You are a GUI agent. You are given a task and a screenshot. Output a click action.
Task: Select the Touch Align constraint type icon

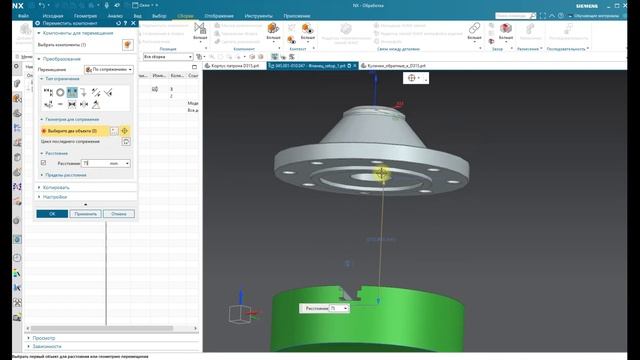pos(48,92)
